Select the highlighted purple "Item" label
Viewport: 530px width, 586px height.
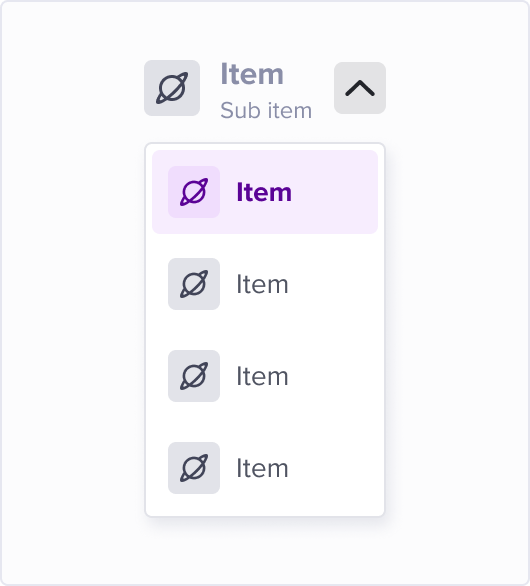264,192
